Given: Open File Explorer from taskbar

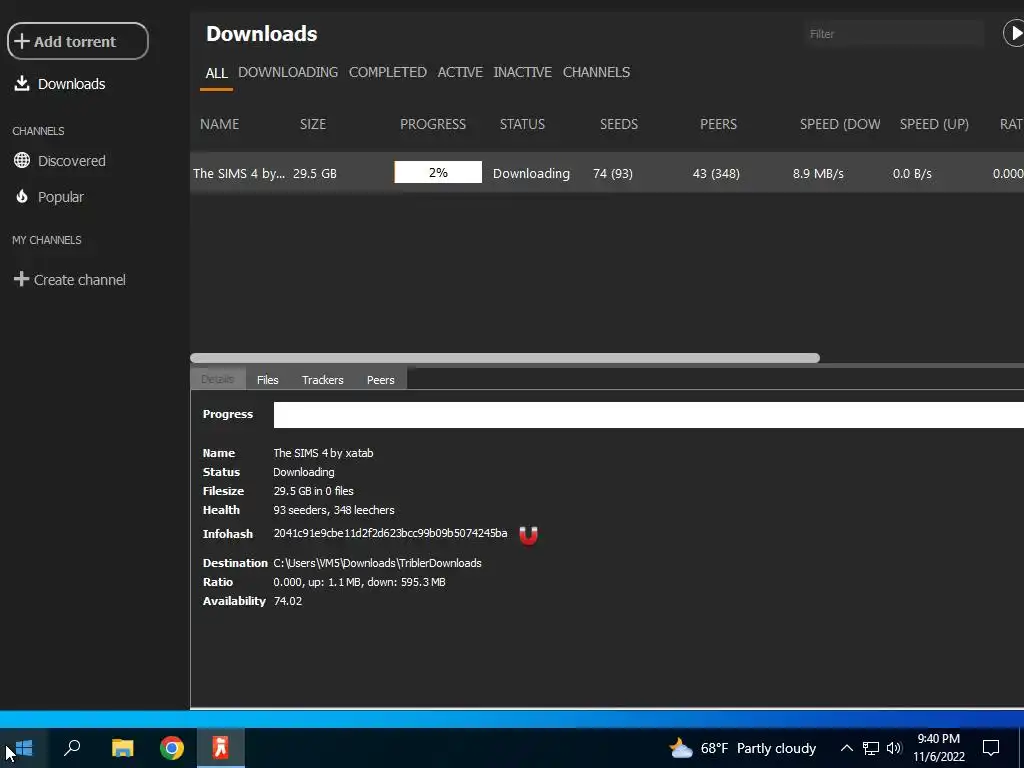Looking at the screenshot, I should pyautogui.click(x=122, y=748).
